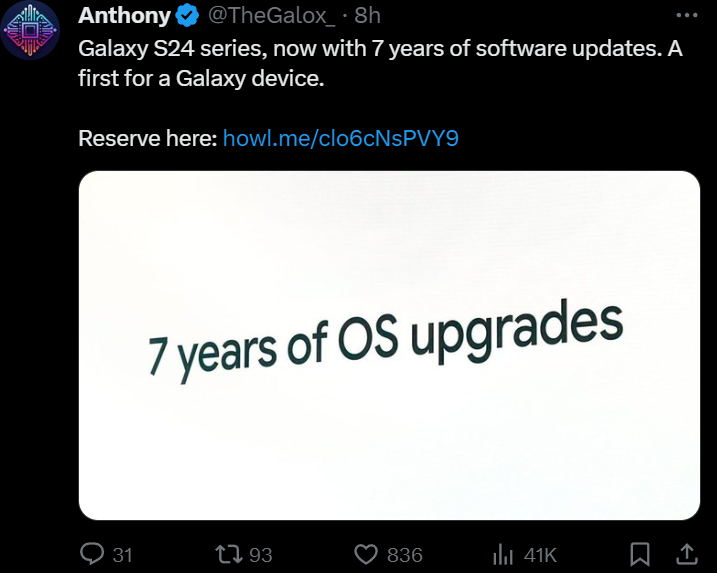717x573 pixels.
Task: Bookmark this post with the bookmark icon
Action: [x=640, y=554]
